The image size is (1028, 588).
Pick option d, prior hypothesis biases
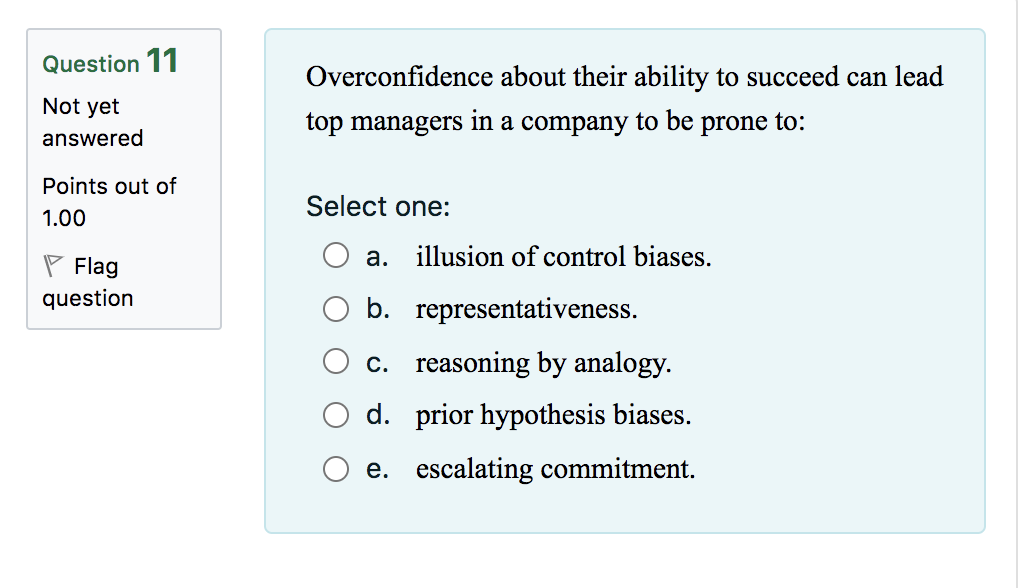(336, 414)
